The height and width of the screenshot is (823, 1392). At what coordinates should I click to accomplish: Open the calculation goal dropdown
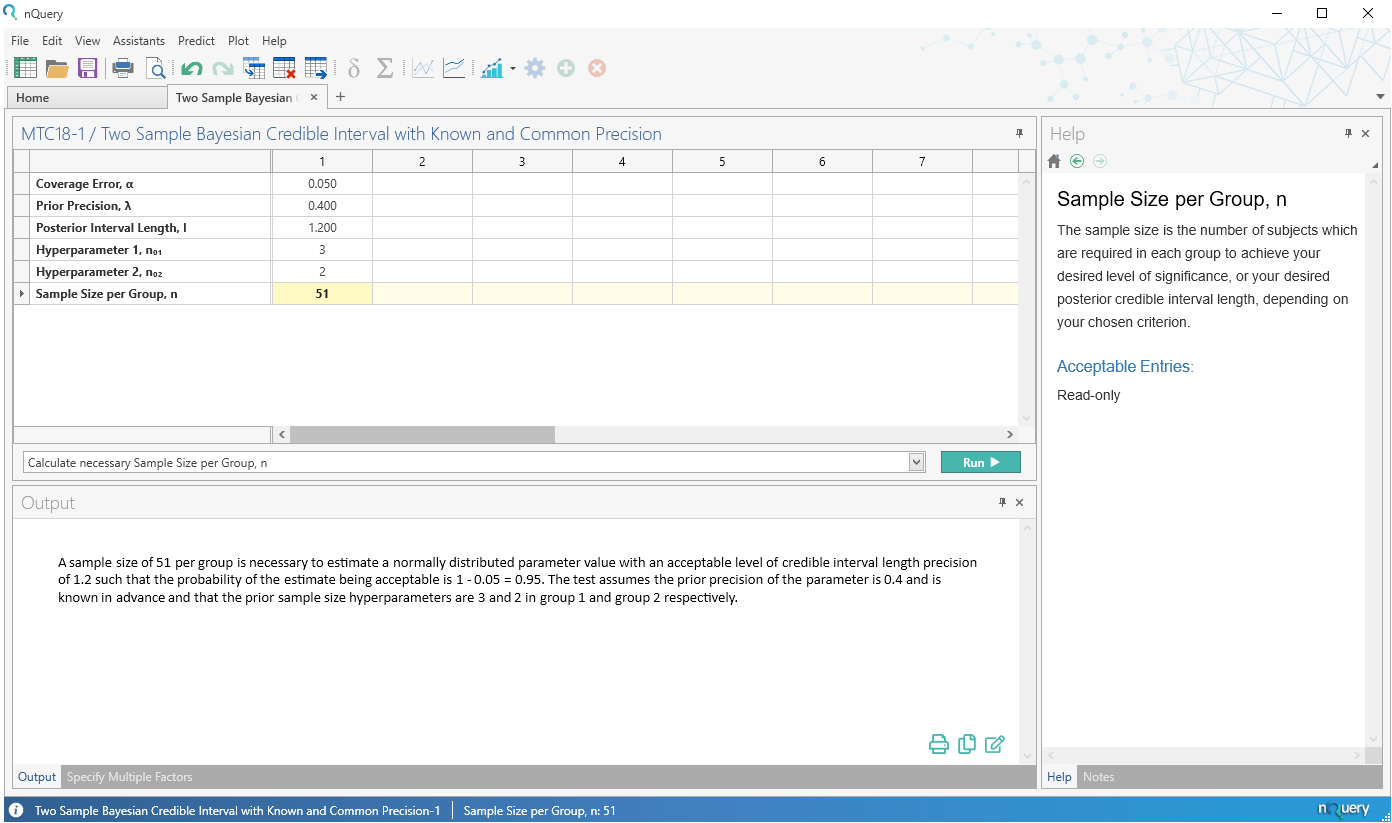(915, 461)
